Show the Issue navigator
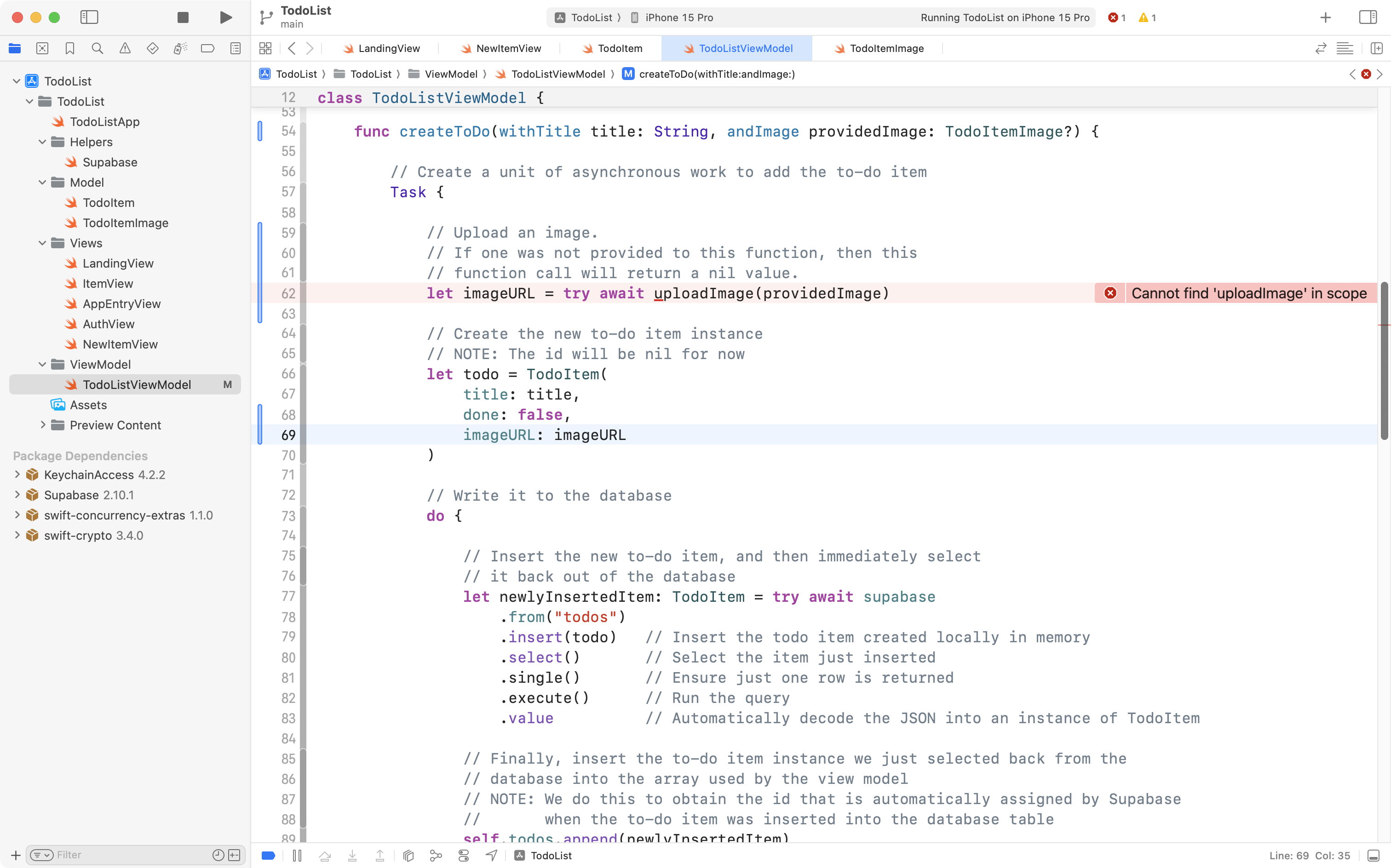This screenshot has width=1391, height=868. coord(125,48)
